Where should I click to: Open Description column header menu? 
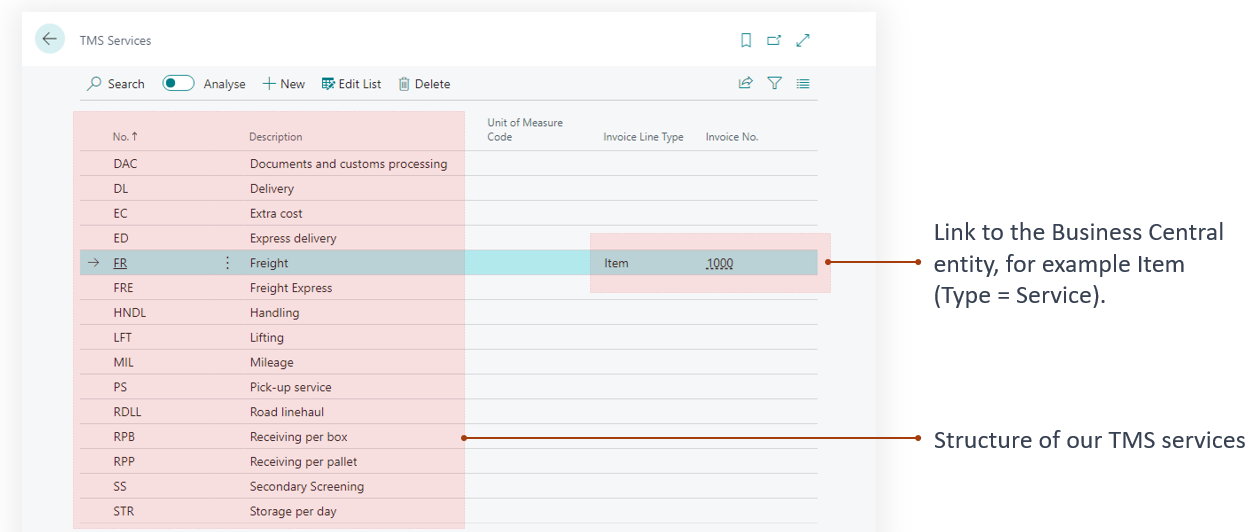click(x=276, y=137)
